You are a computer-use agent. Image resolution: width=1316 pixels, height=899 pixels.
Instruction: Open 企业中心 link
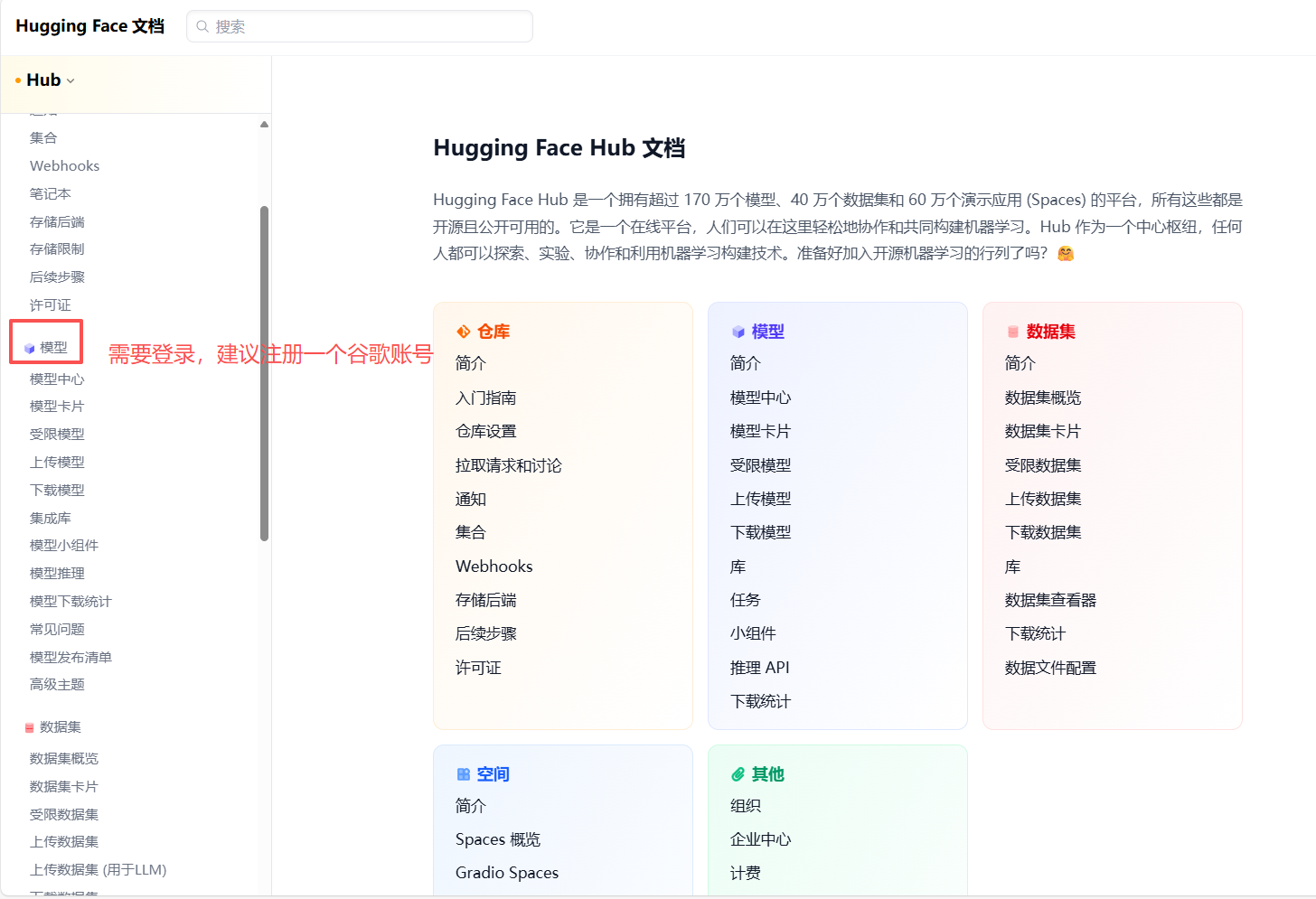(x=761, y=839)
